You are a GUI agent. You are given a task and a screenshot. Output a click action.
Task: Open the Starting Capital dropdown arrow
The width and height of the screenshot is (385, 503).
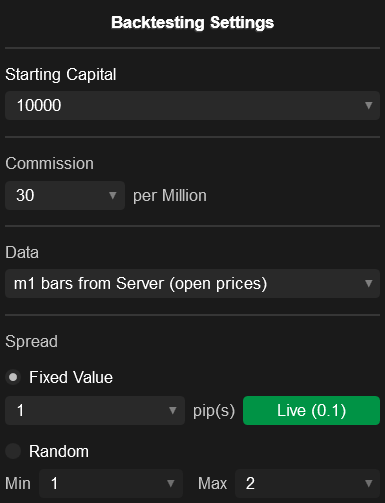coord(368,106)
